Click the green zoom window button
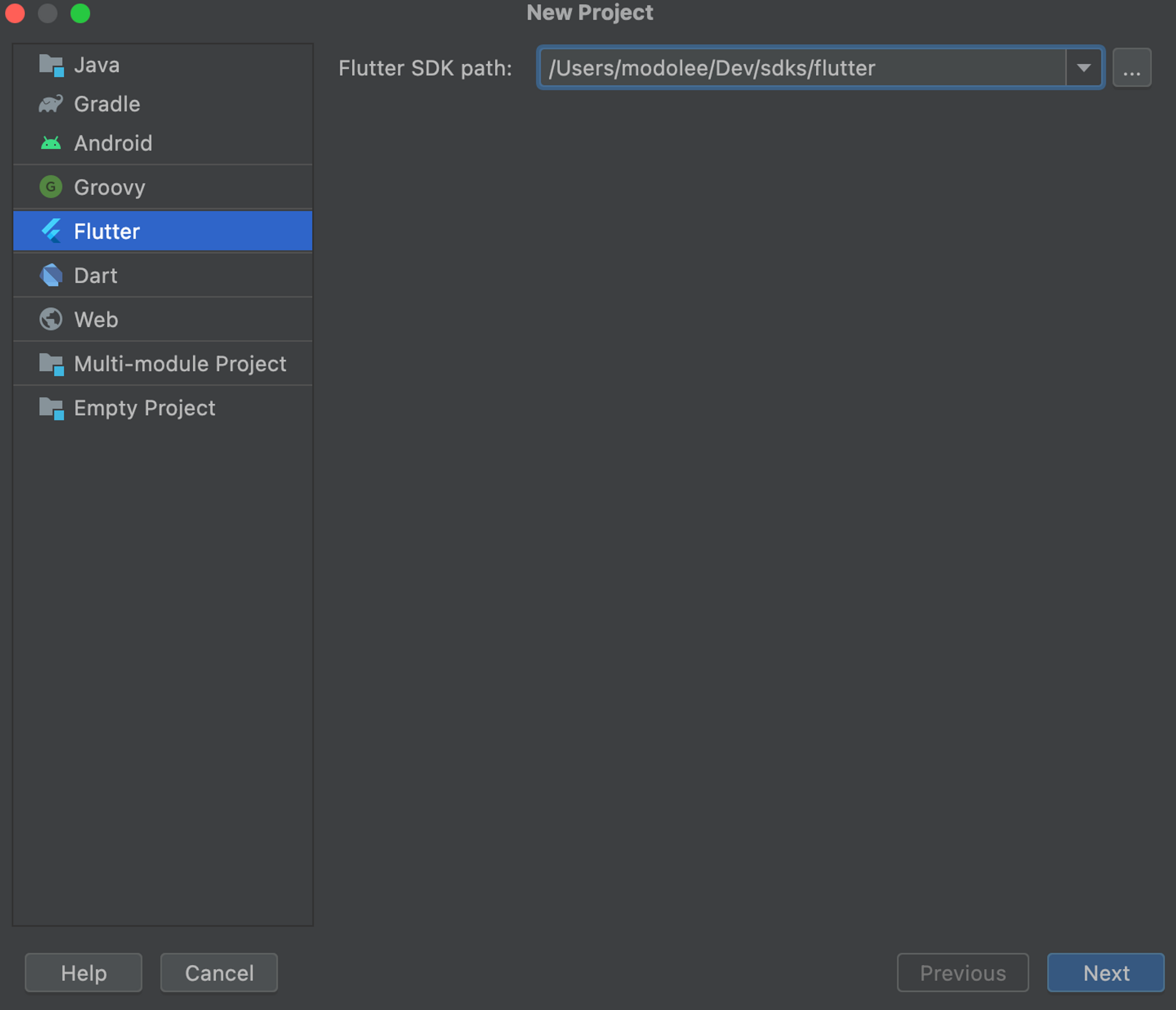The height and width of the screenshot is (1010, 1176). (81, 13)
